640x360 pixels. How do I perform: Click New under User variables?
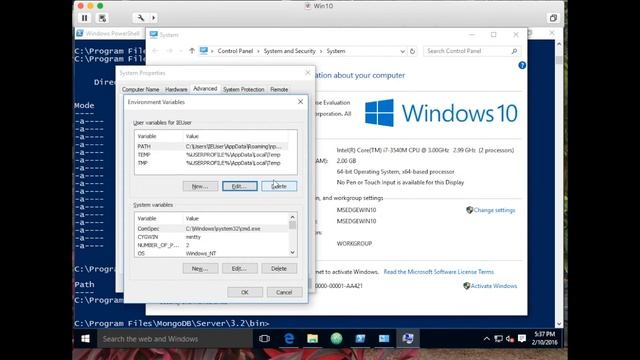pyautogui.click(x=200, y=186)
